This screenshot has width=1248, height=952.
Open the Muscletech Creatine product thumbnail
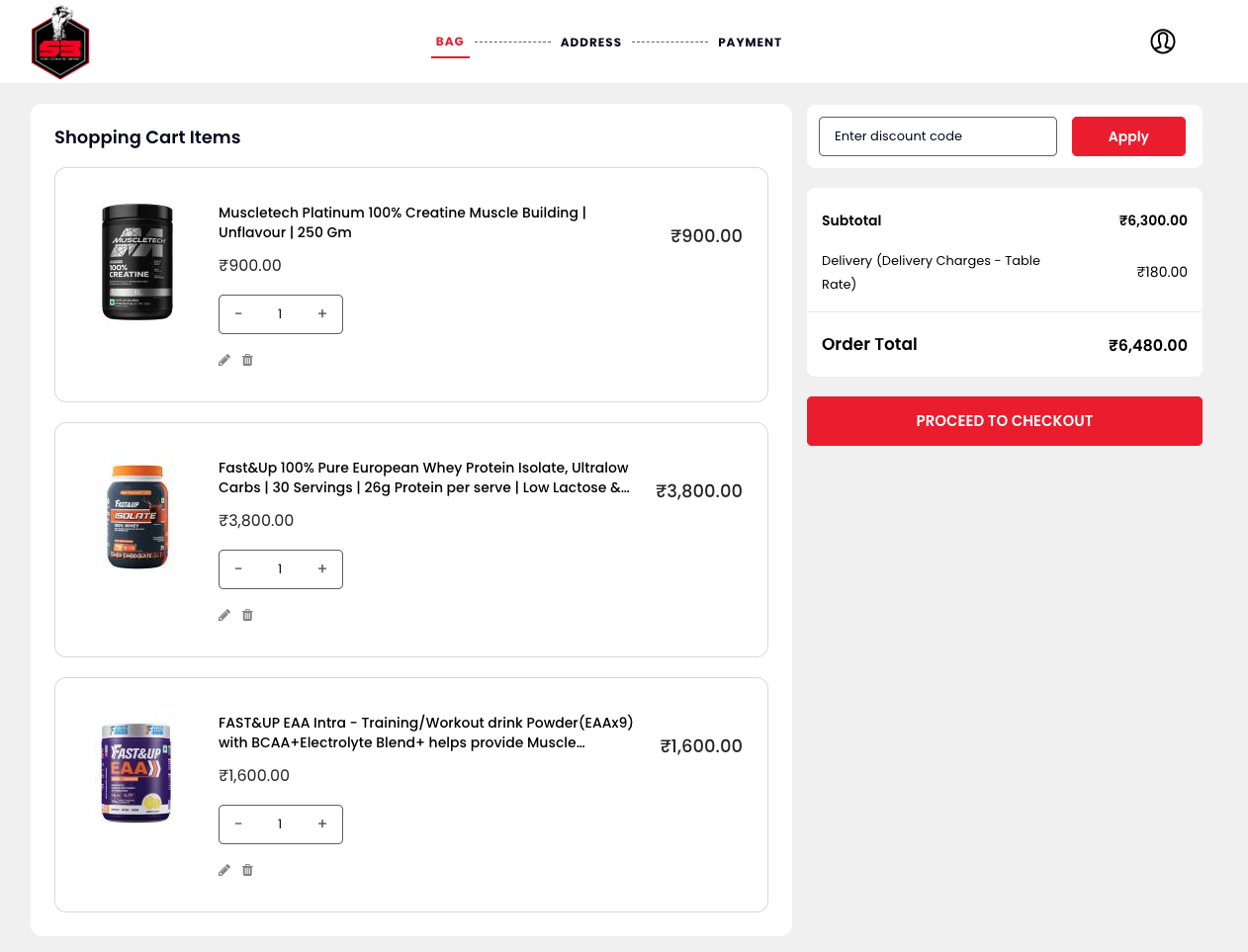[x=137, y=262]
